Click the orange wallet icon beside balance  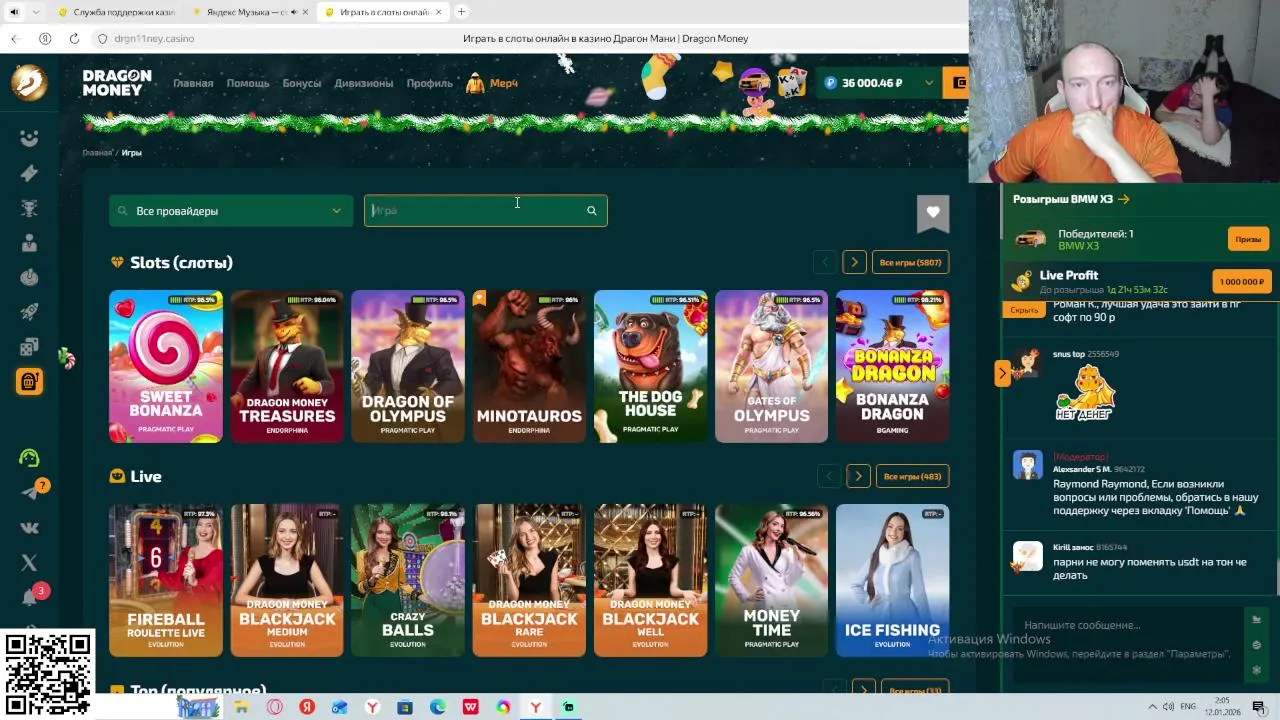tap(958, 83)
